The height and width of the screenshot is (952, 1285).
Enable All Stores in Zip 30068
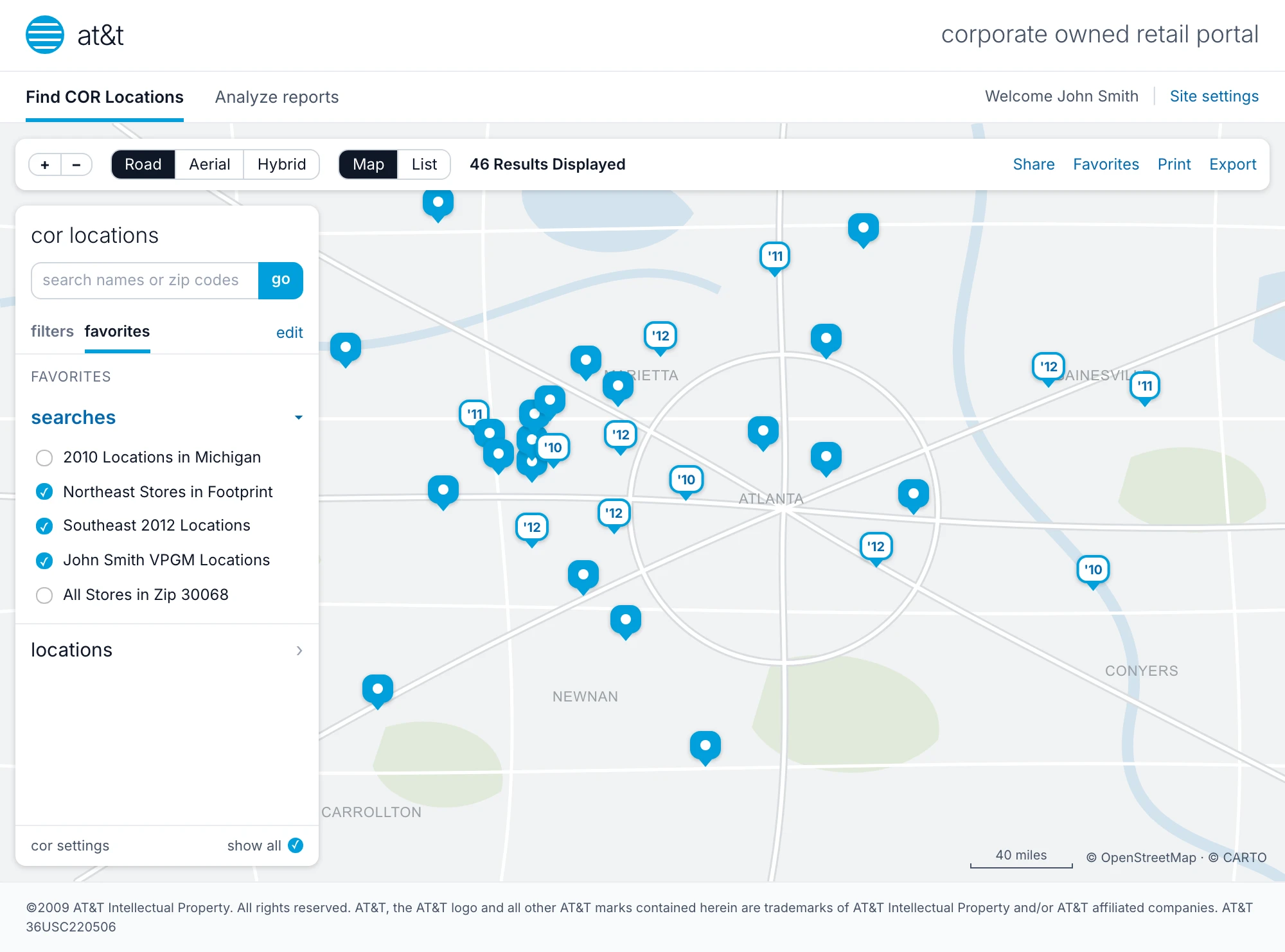point(44,595)
